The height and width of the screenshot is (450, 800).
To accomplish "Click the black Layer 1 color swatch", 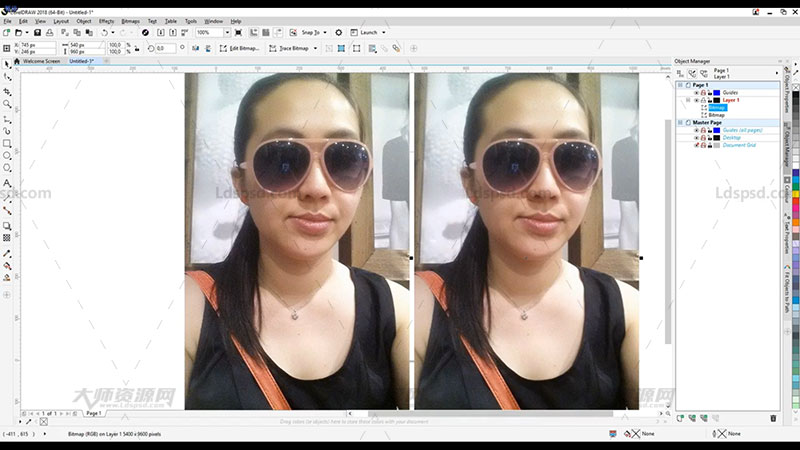I will pyautogui.click(x=716, y=101).
